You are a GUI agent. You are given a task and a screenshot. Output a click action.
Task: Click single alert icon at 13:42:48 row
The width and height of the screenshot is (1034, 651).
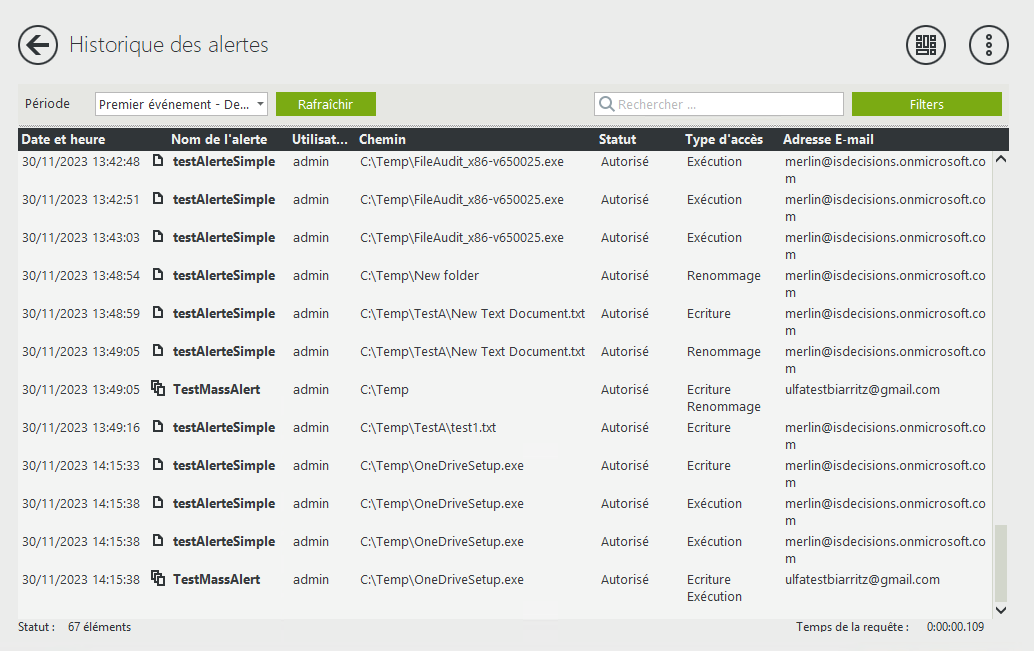pyautogui.click(x=158, y=161)
